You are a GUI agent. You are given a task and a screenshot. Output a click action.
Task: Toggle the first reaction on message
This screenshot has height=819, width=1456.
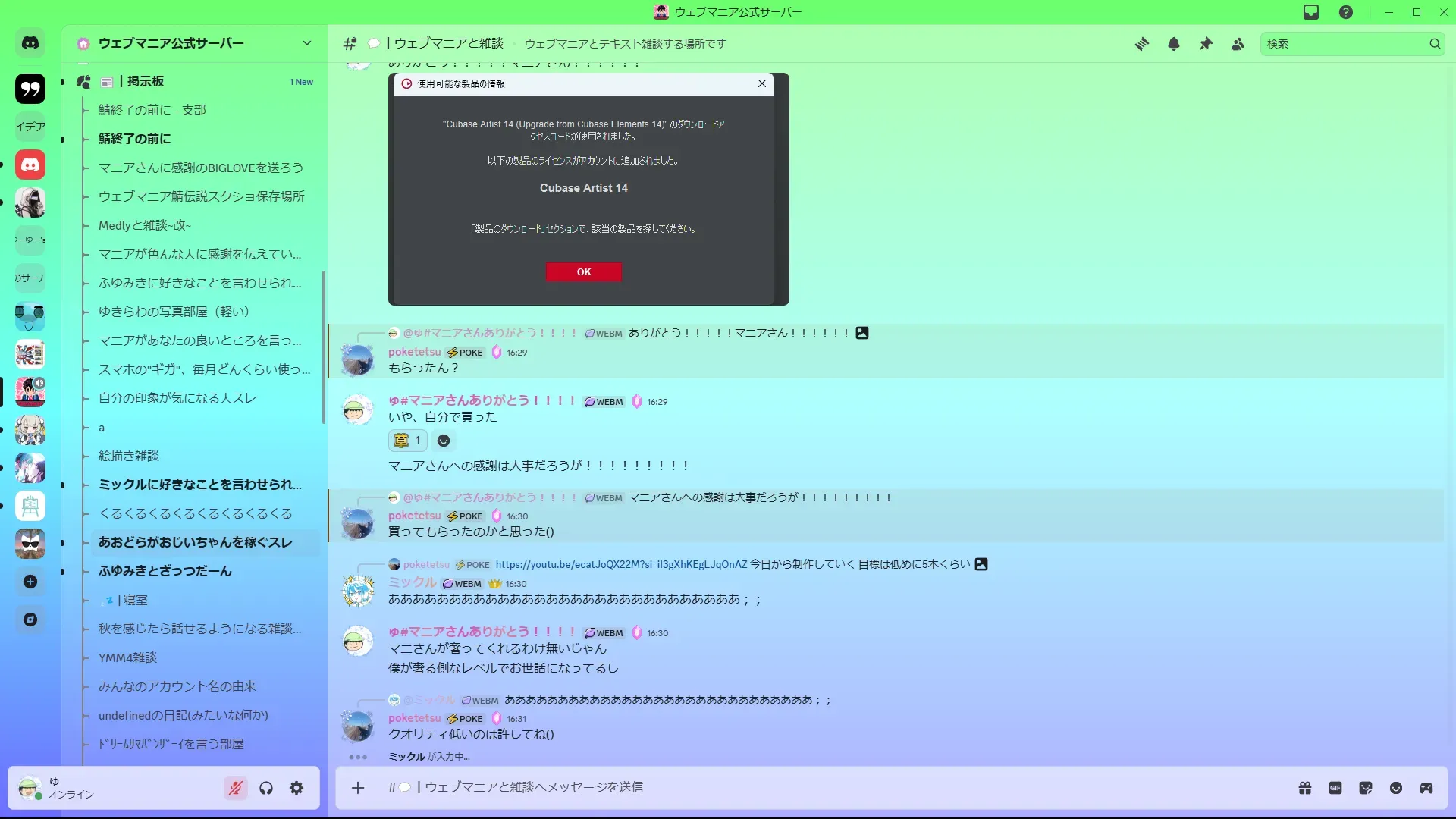(x=408, y=441)
